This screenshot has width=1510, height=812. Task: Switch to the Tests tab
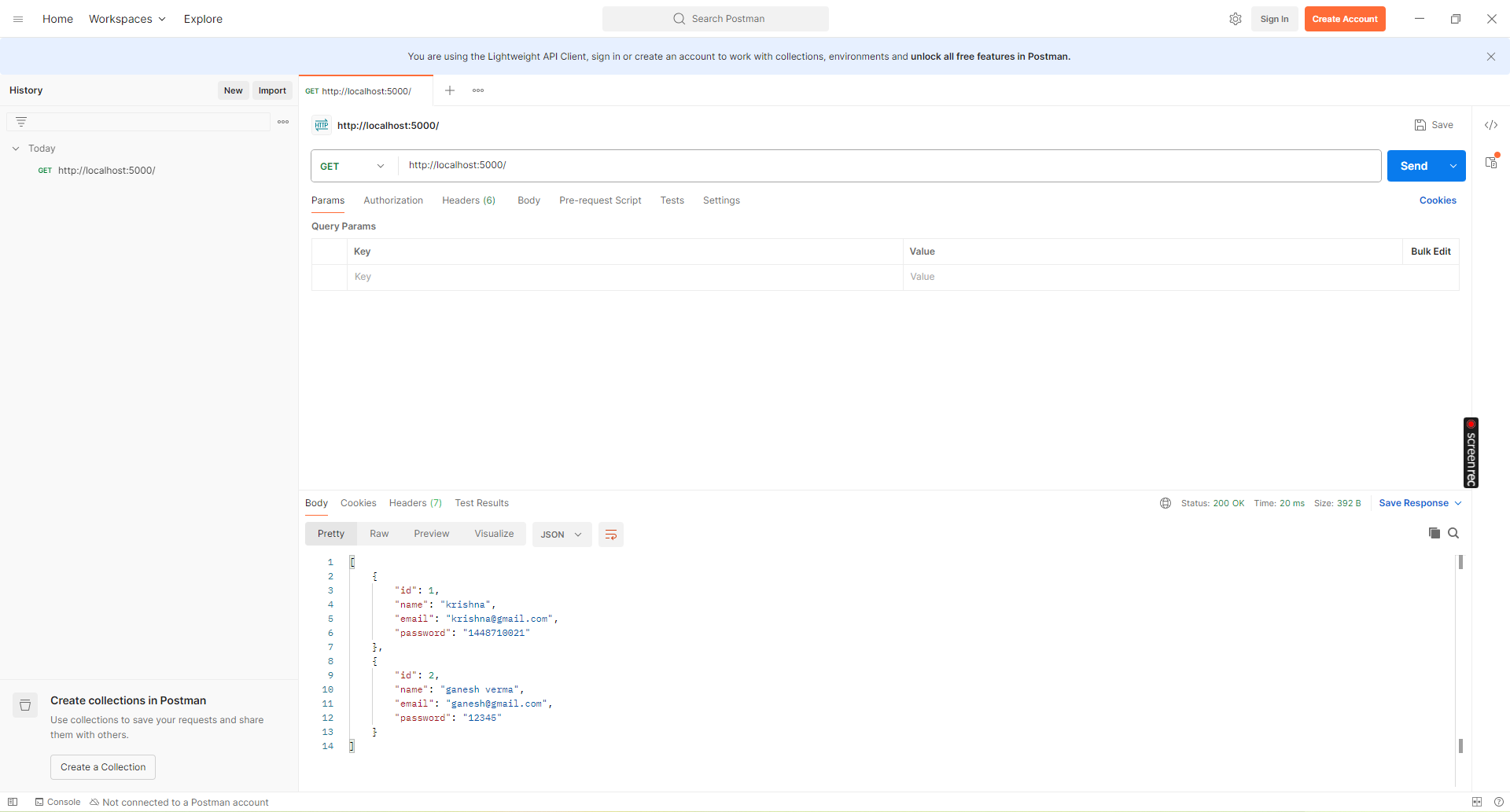pyautogui.click(x=672, y=200)
